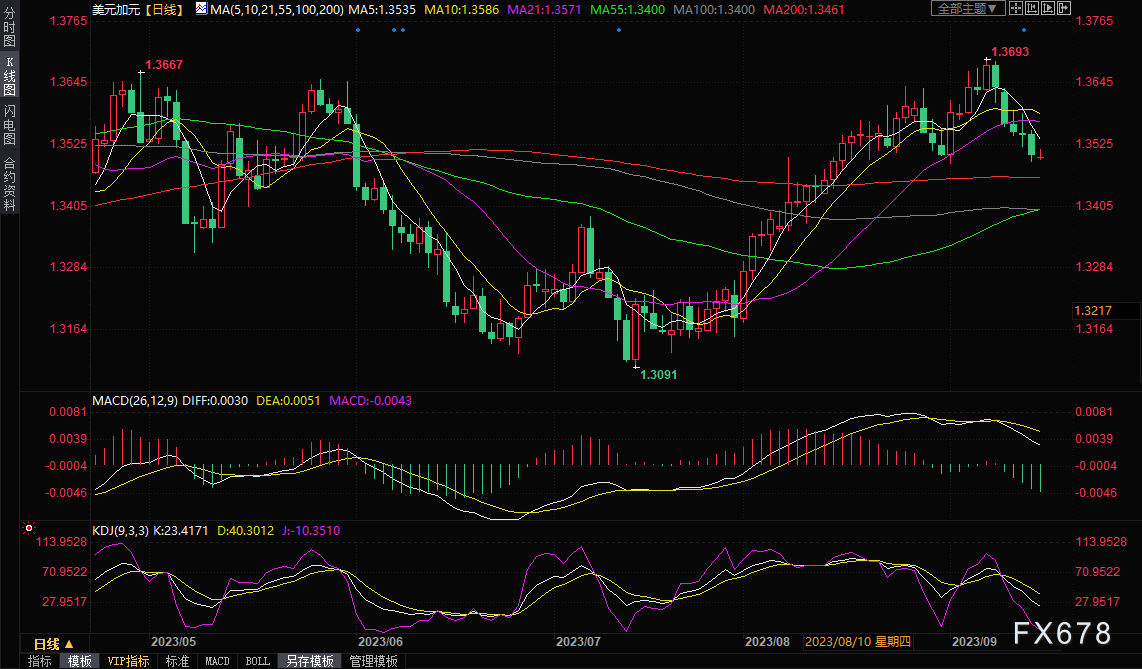Select the MA10:1.3586 legend value
The image size is (1142, 669).
[462, 9]
